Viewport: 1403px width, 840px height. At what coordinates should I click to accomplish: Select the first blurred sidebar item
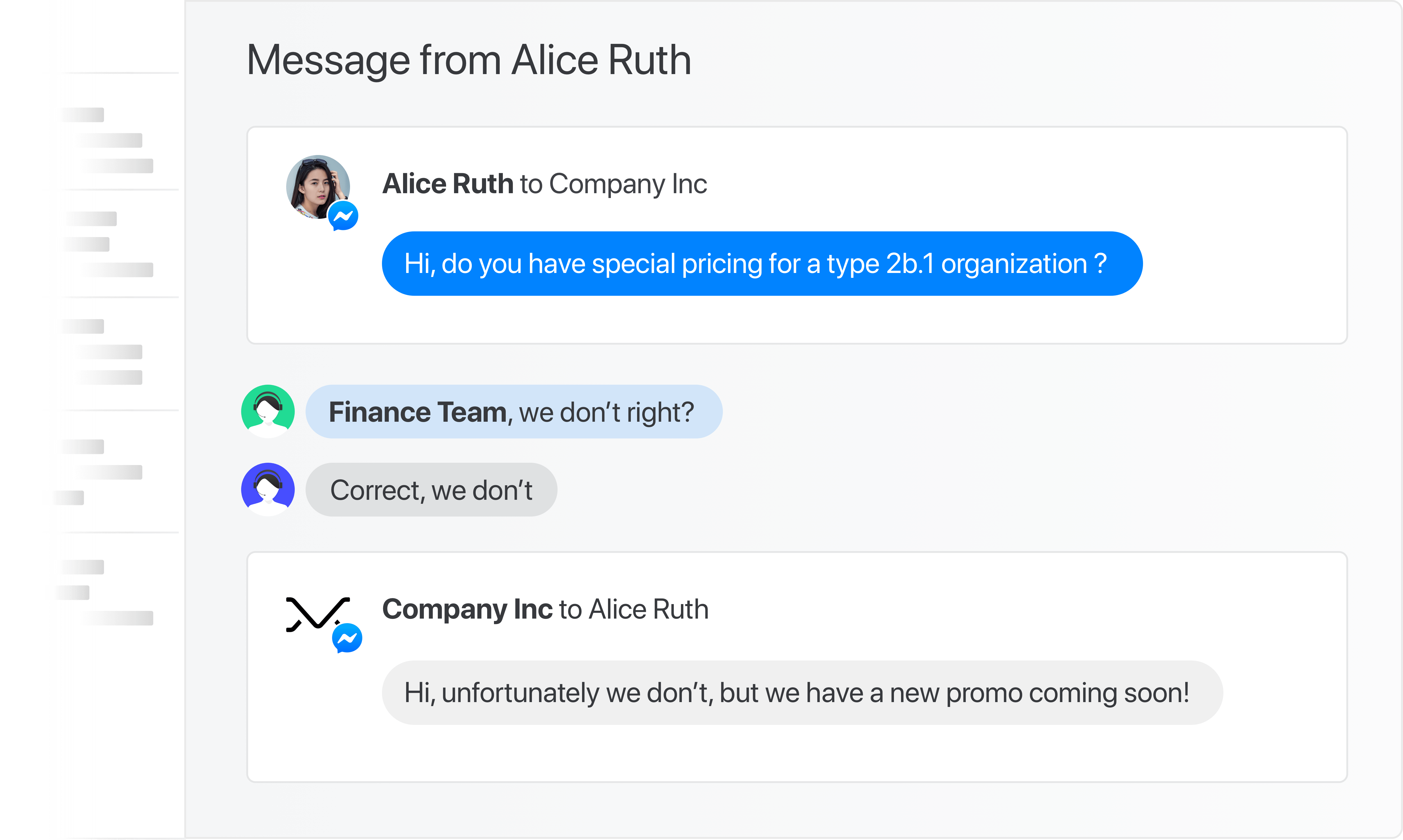tap(83, 115)
